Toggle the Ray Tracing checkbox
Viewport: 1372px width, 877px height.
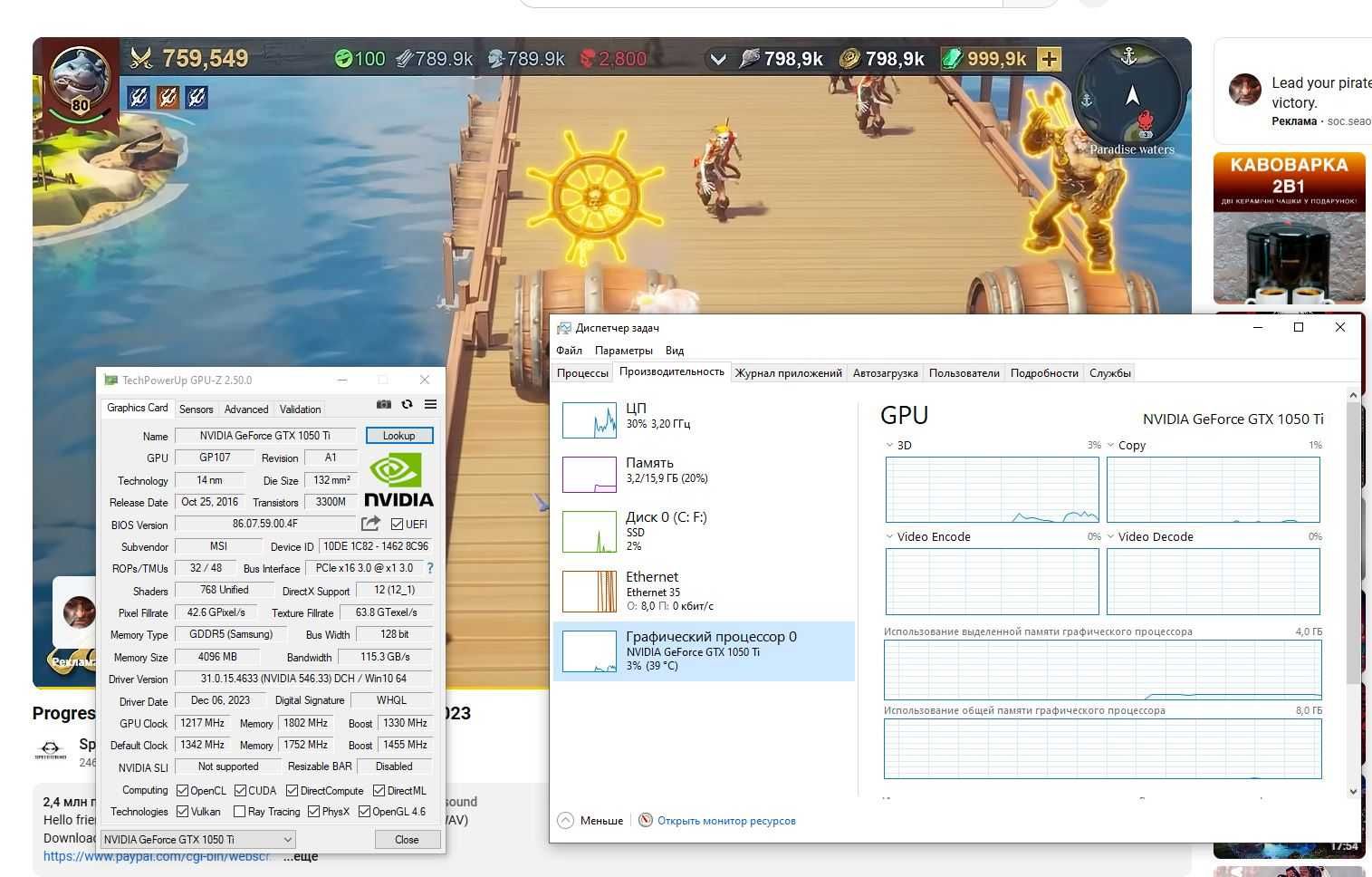[x=239, y=811]
